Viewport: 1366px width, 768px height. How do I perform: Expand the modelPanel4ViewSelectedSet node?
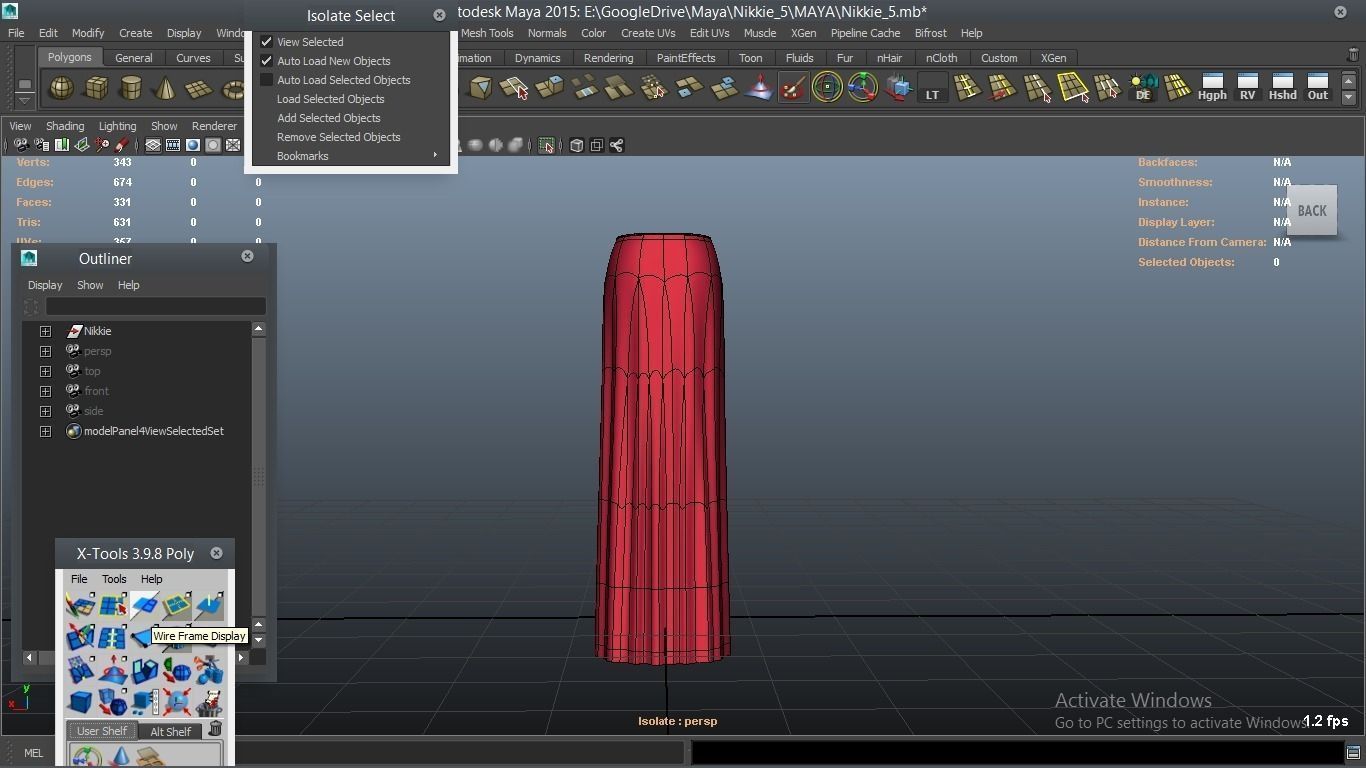click(45, 431)
